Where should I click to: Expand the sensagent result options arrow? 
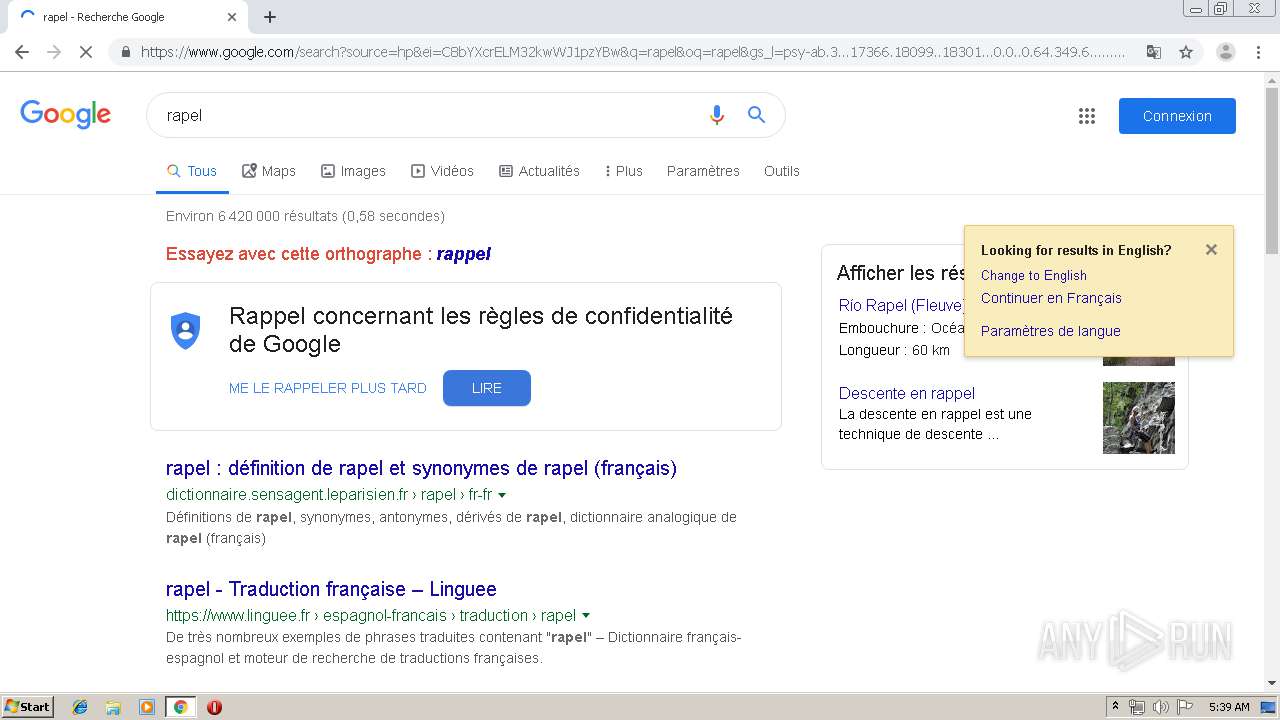coord(502,495)
